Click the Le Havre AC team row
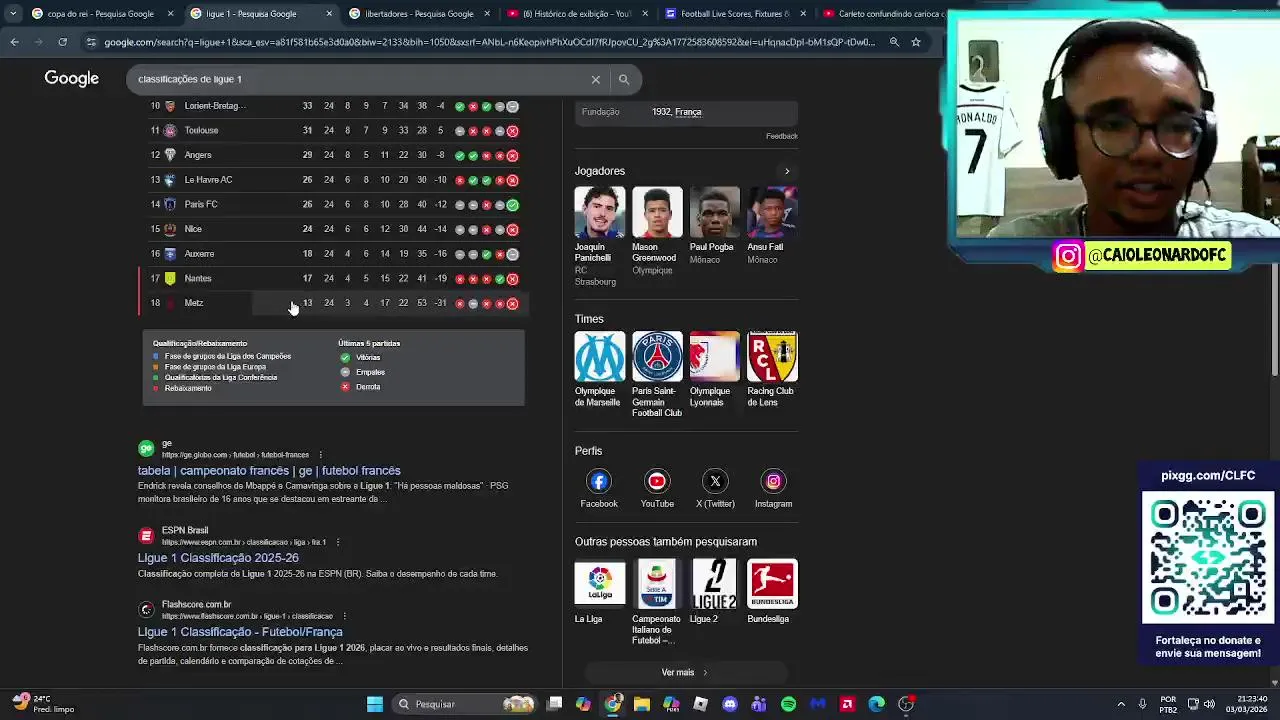 [x=334, y=180]
